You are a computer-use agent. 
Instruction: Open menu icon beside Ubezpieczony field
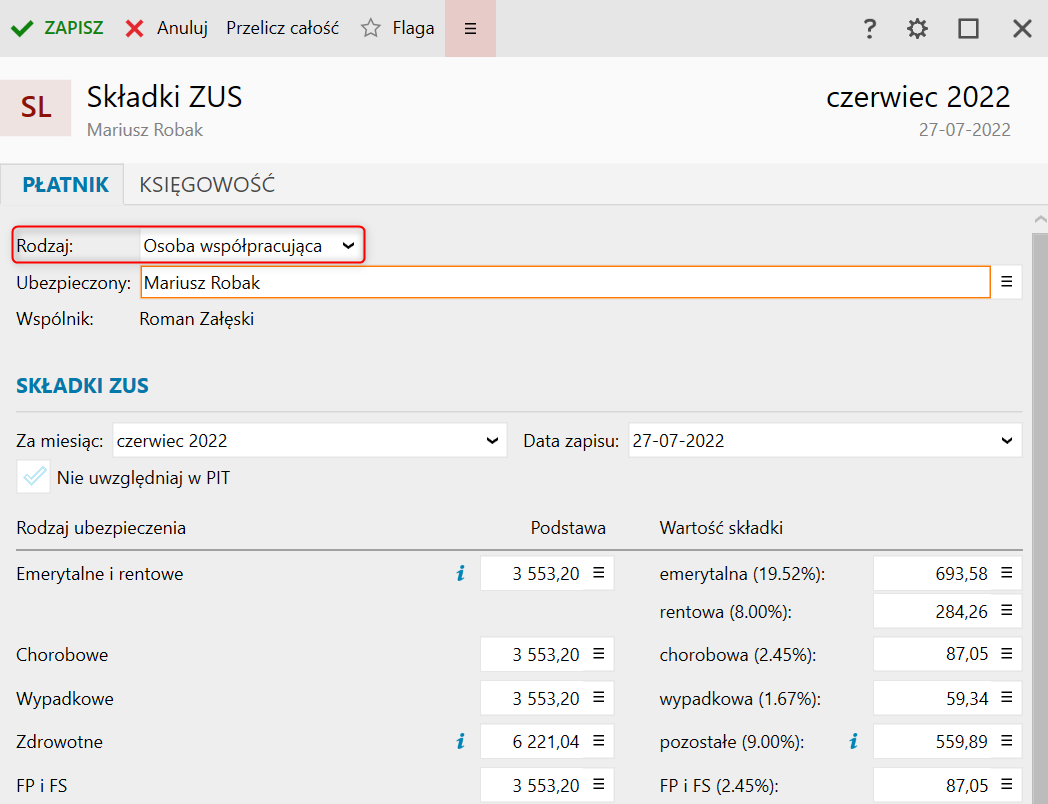point(1007,282)
